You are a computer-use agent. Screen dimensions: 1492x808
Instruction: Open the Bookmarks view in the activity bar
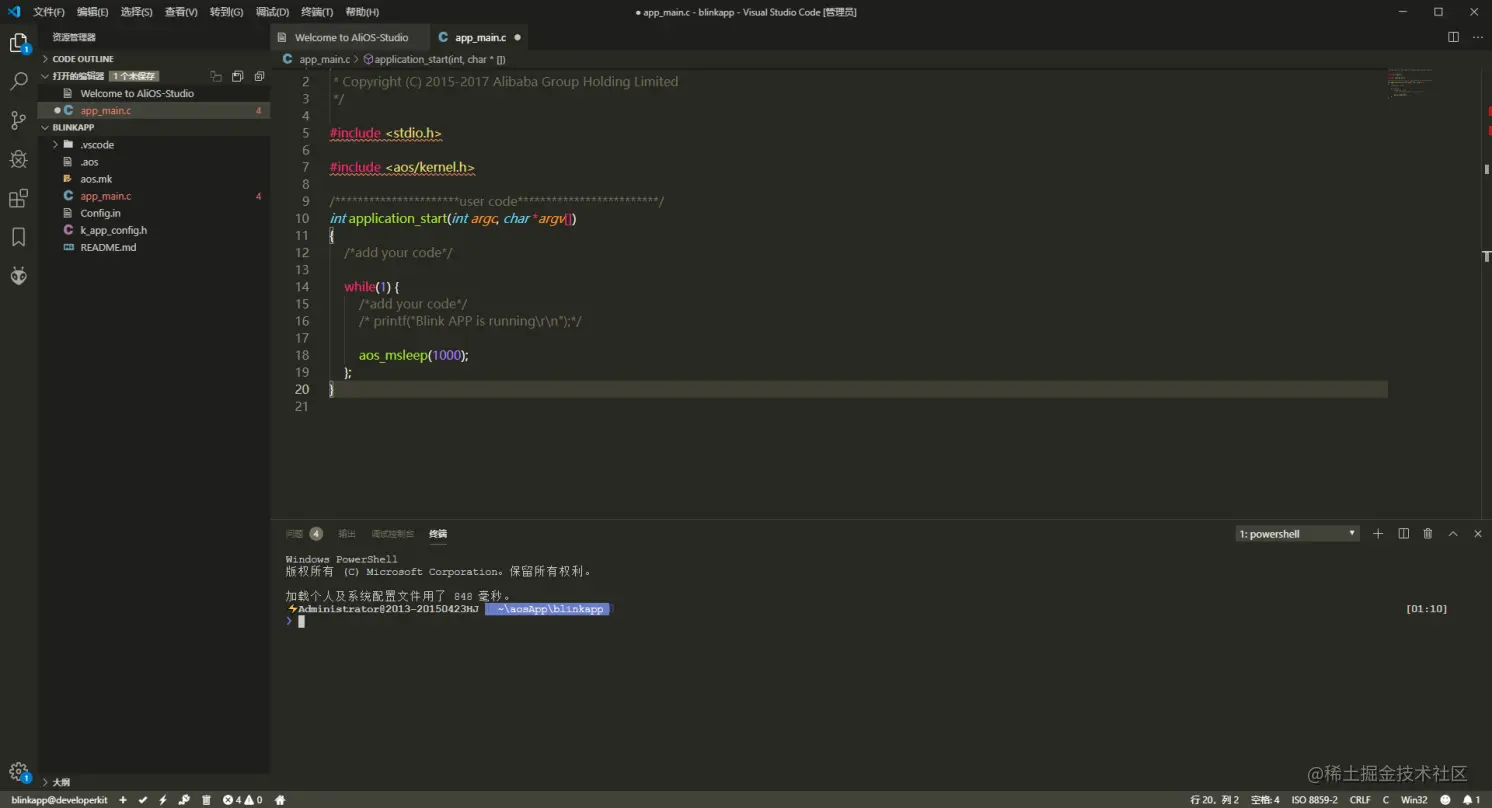18,237
